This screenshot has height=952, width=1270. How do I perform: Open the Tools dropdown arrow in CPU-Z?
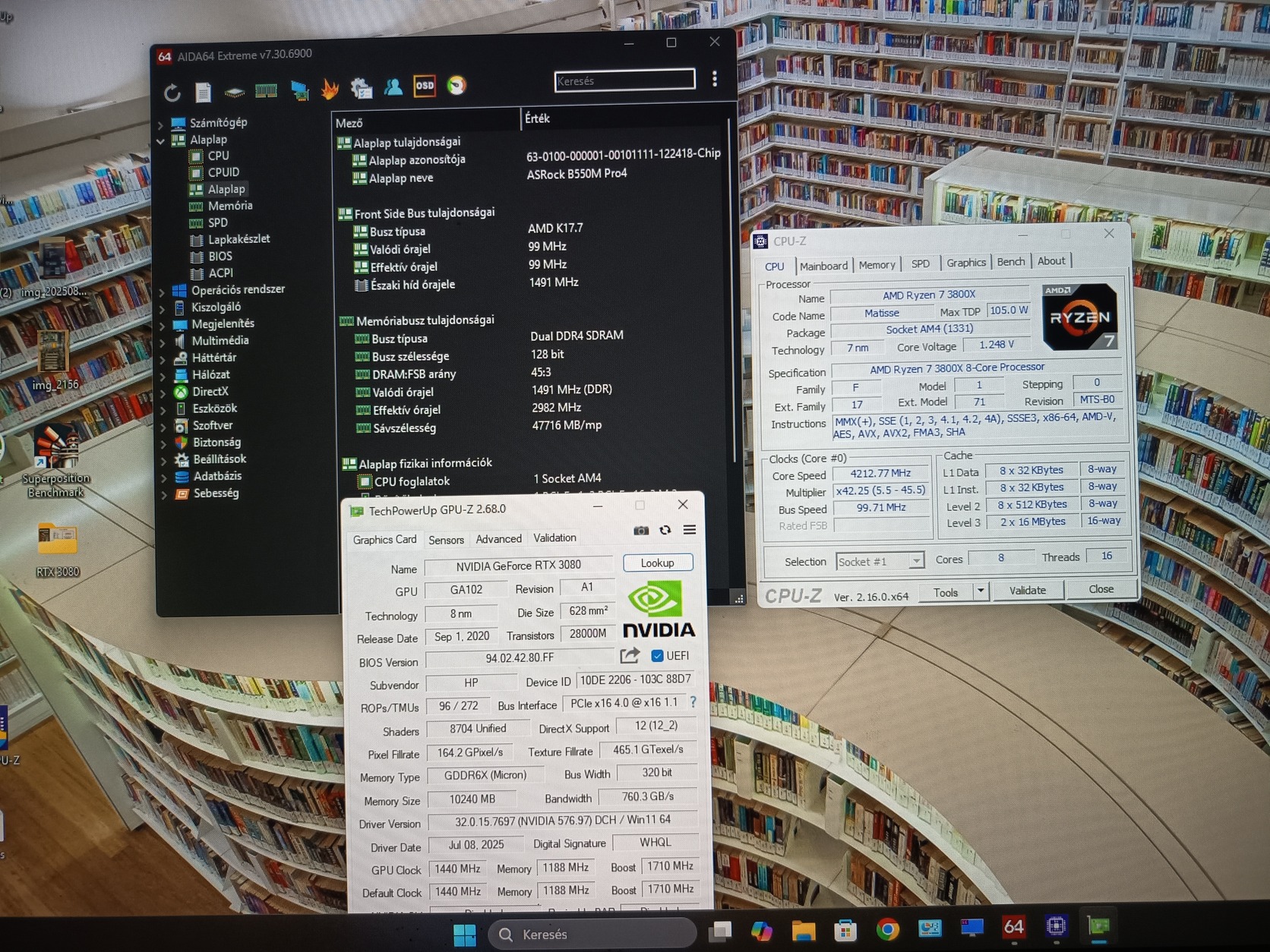click(981, 591)
